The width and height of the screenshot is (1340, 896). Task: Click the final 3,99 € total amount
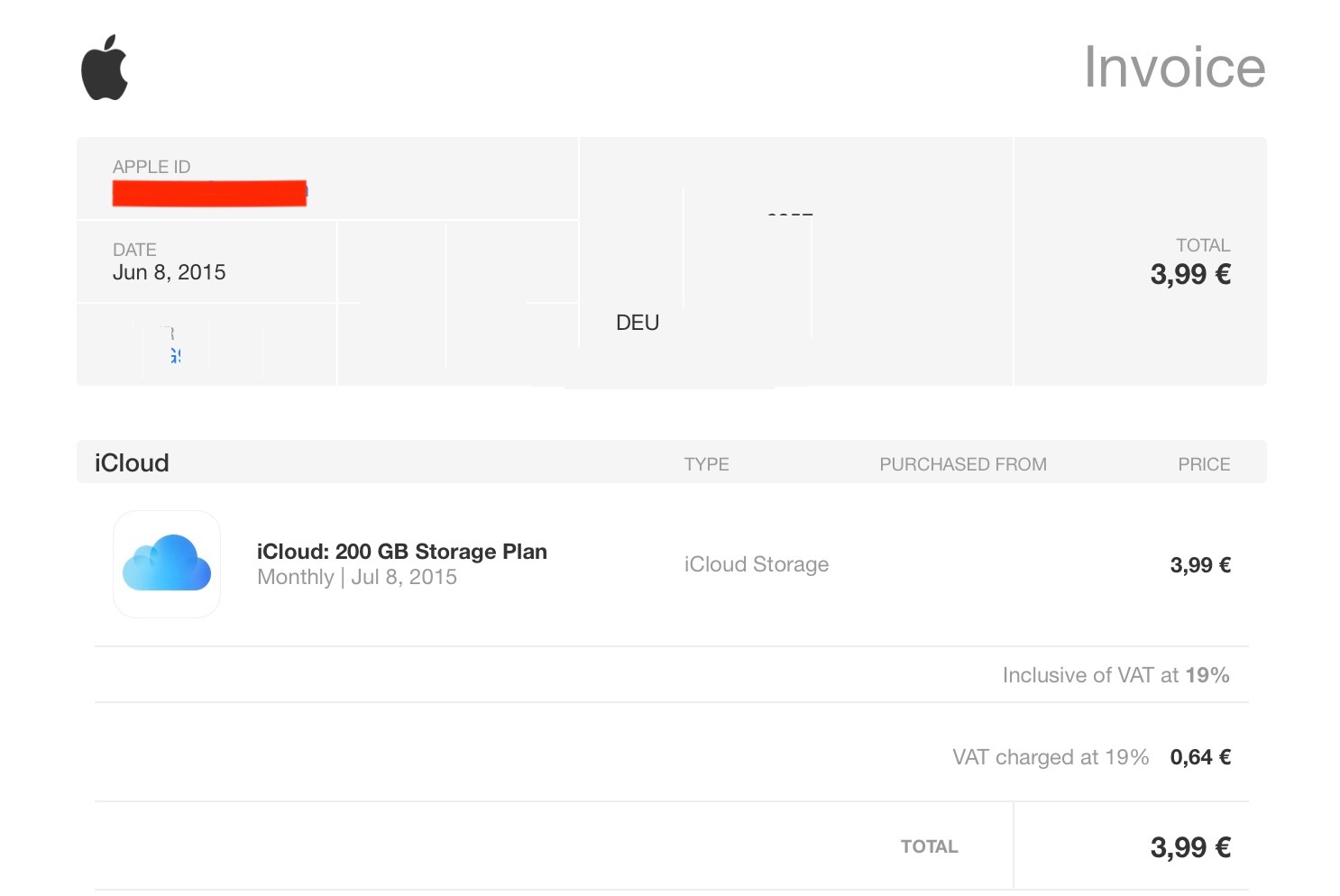point(1190,847)
